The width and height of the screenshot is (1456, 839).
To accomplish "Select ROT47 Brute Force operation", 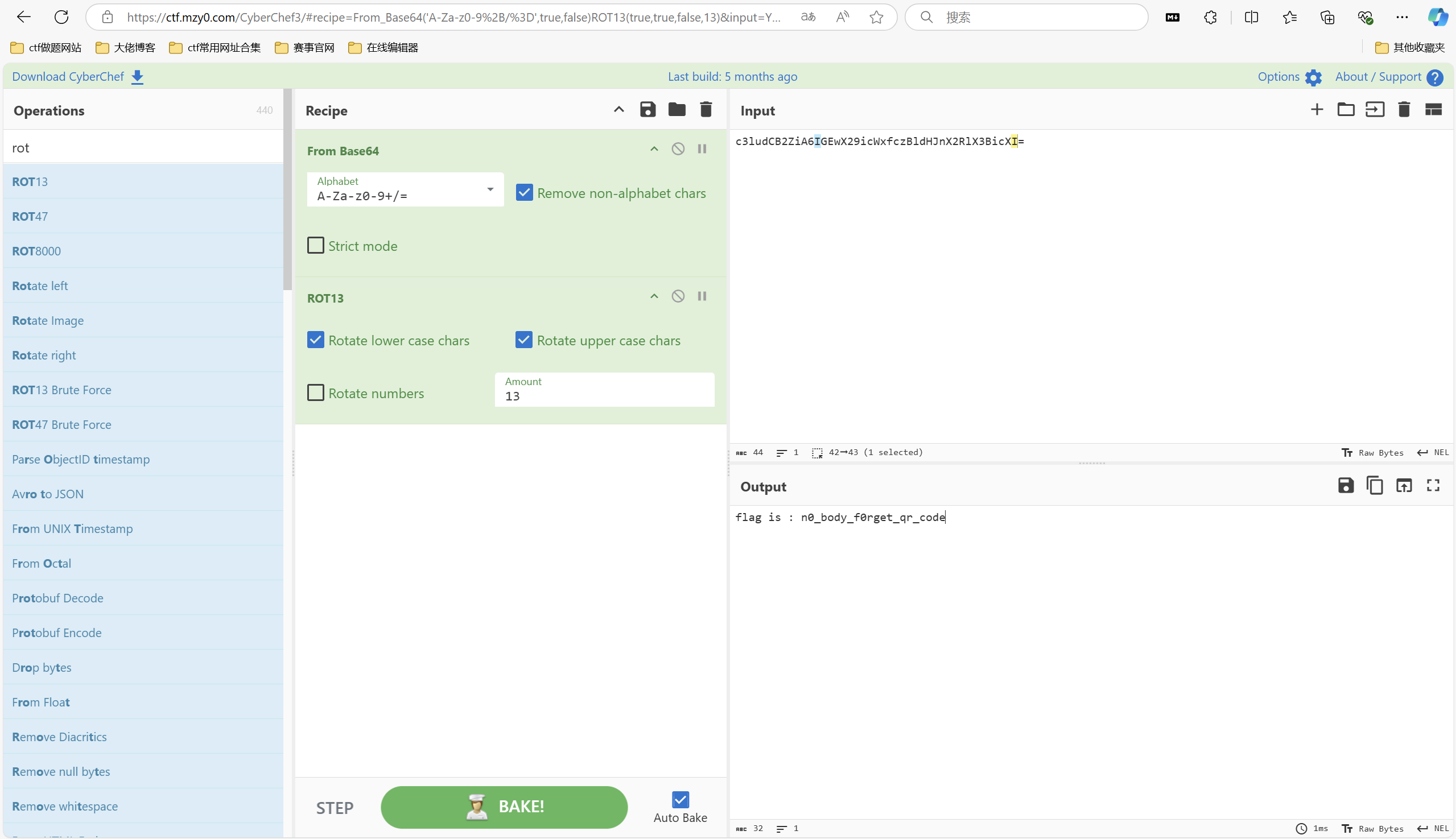I will click(143, 424).
